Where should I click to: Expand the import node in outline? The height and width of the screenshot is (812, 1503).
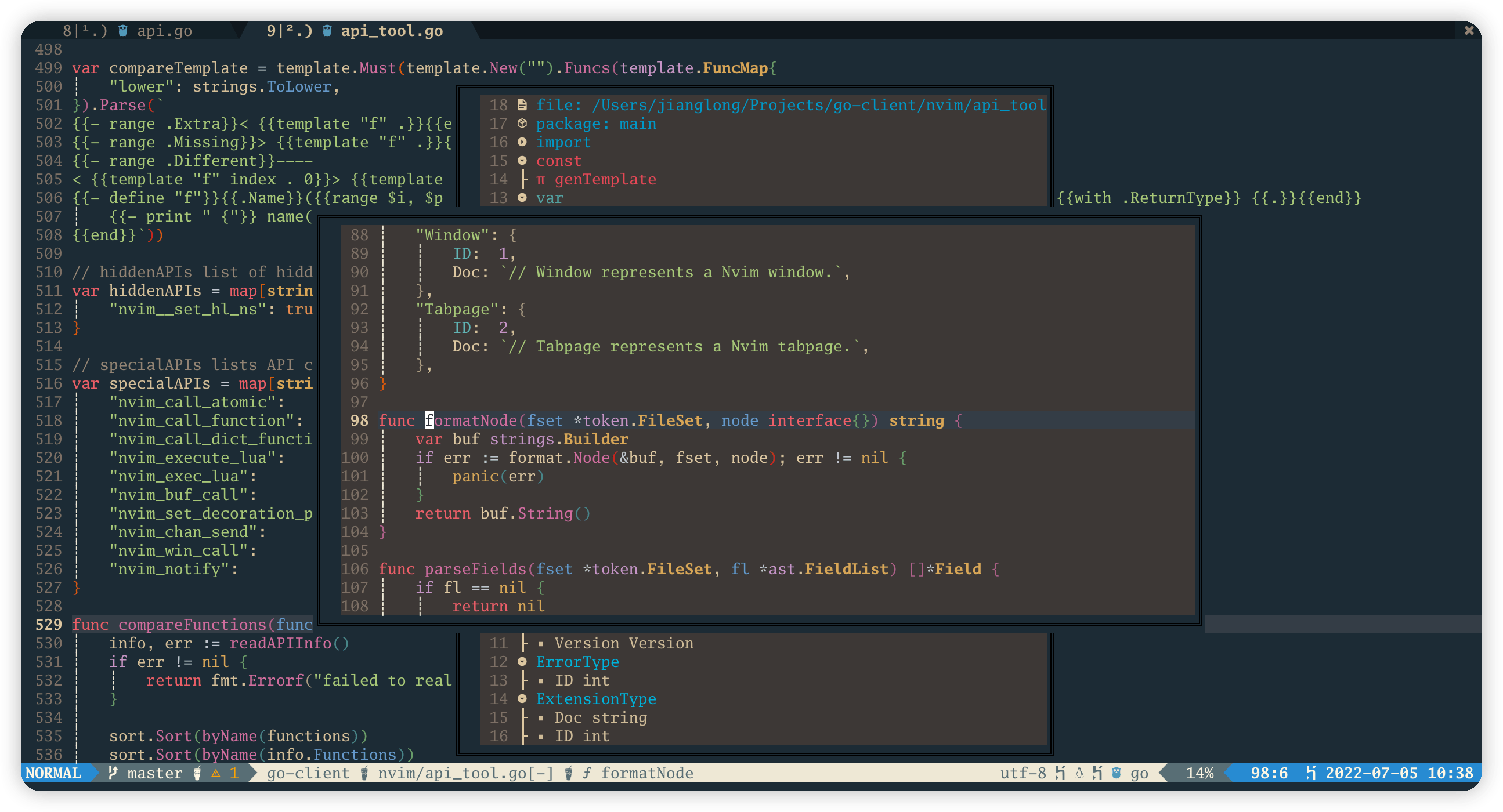pyautogui.click(x=522, y=142)
